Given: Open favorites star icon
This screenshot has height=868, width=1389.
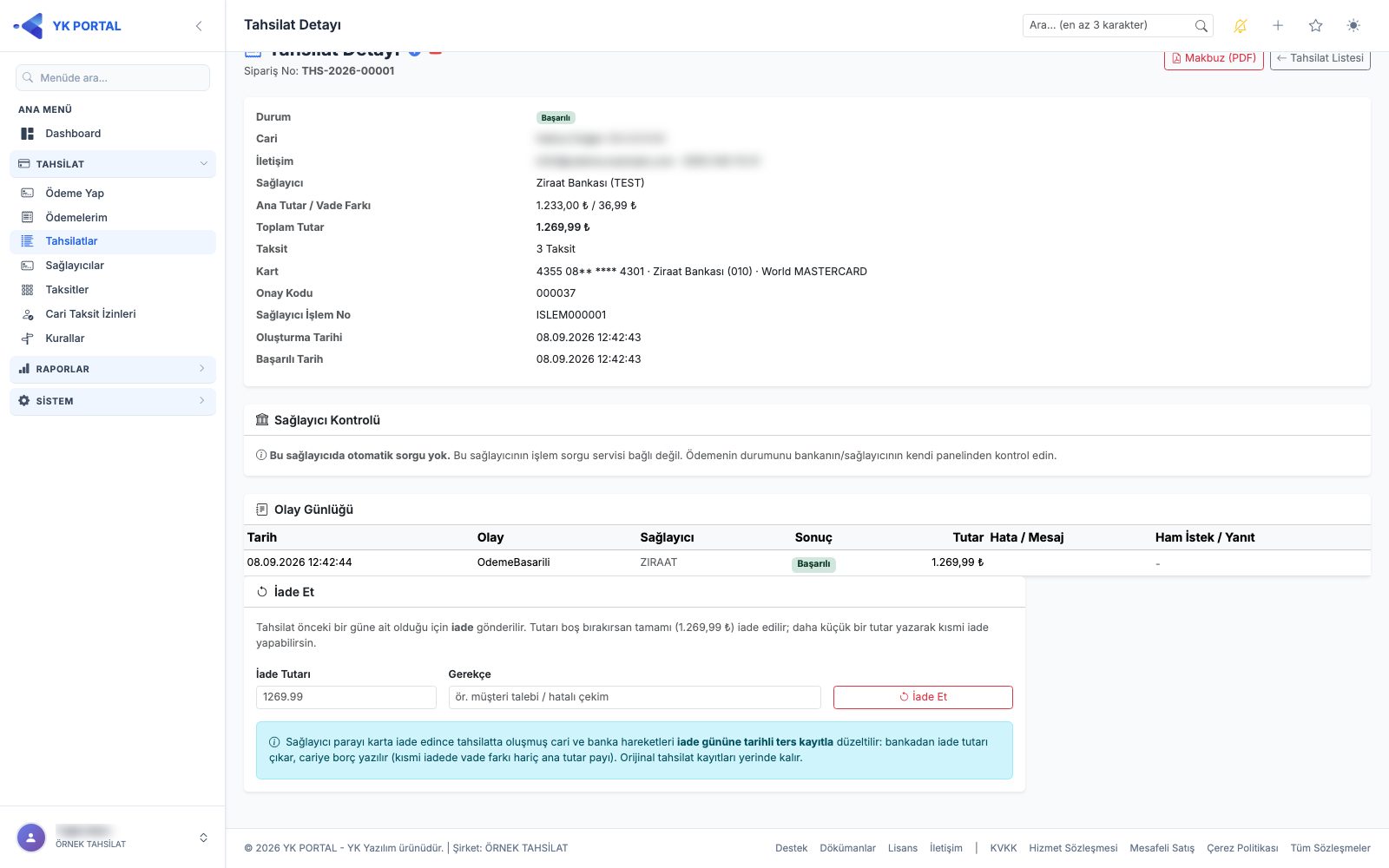Looking at the screenshot, I should [x=1316, y=26].
